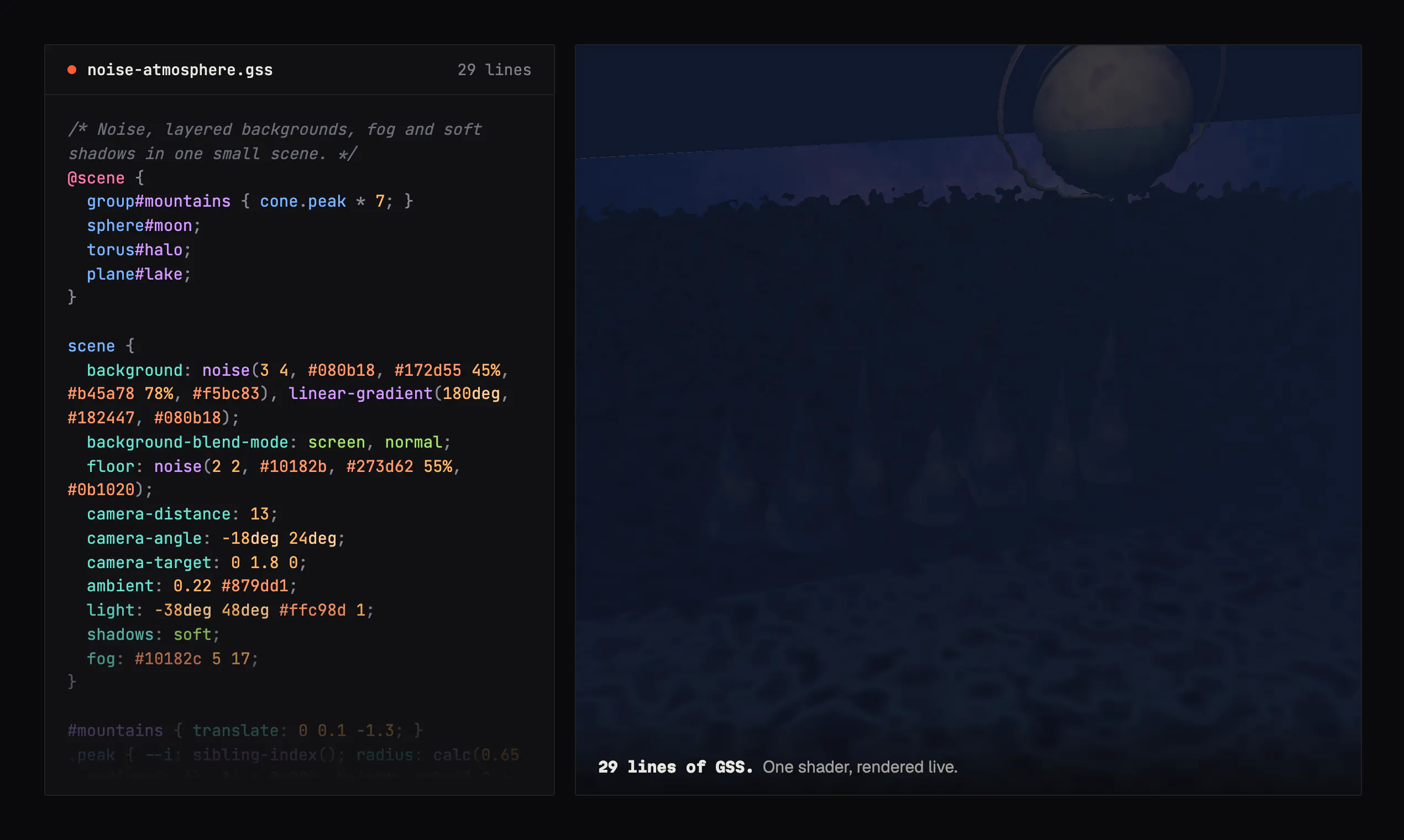Click the 'shadows' property name
The image size is (1404, 840).
pos(120,634)
